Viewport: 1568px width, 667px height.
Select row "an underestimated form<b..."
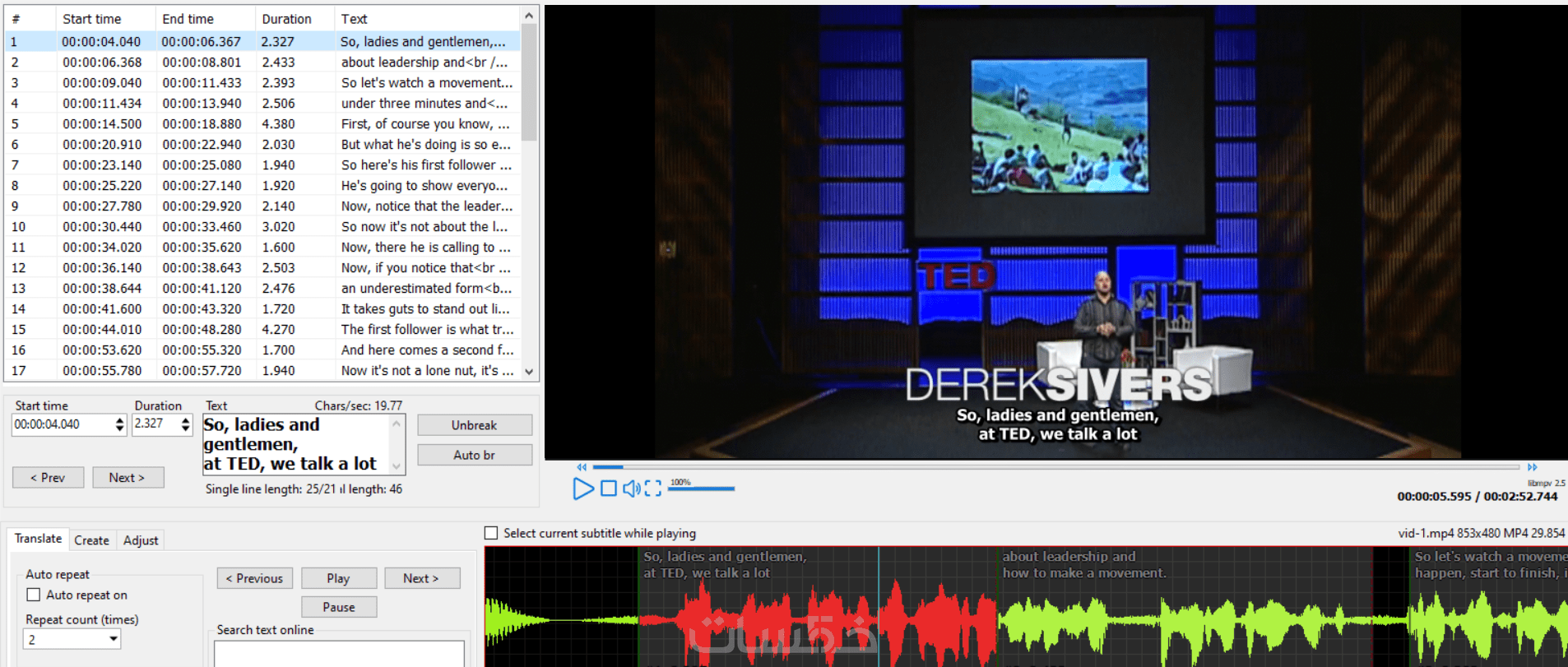point(263,288)
